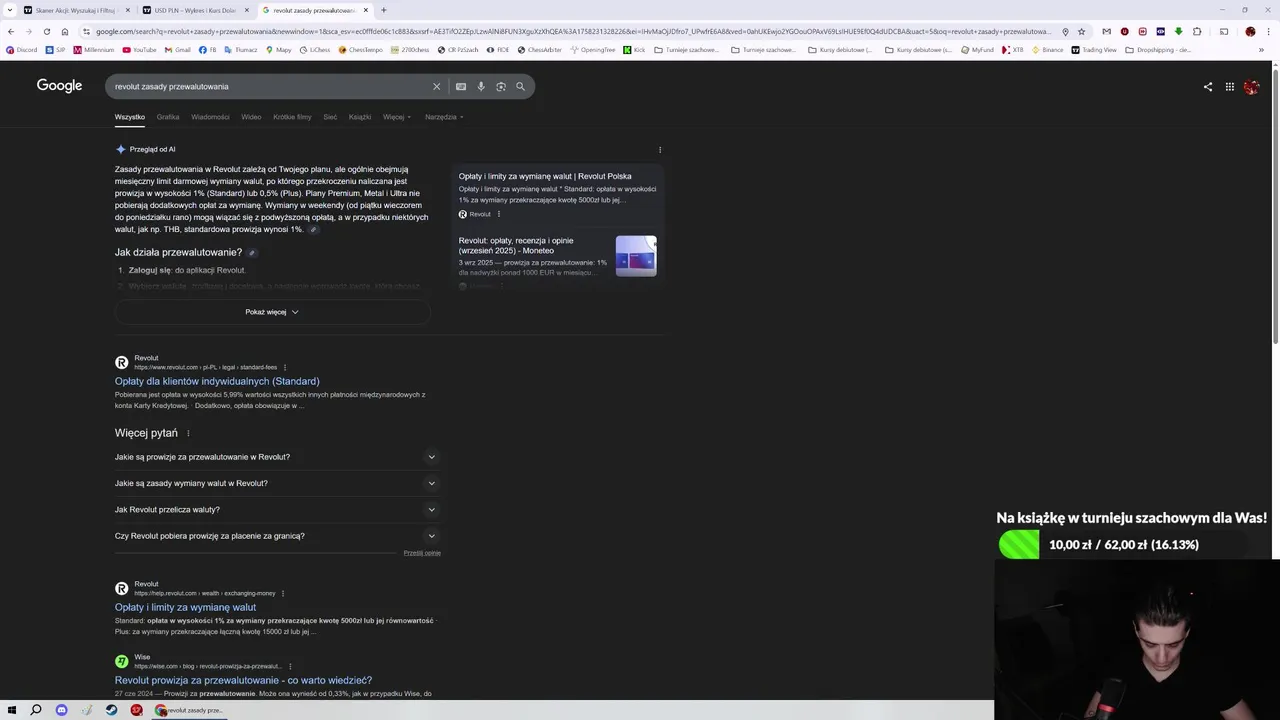Open Windows taskbar search
Image resolution: width=1280 pixels, height=720 pixels.
pos(36,710)
